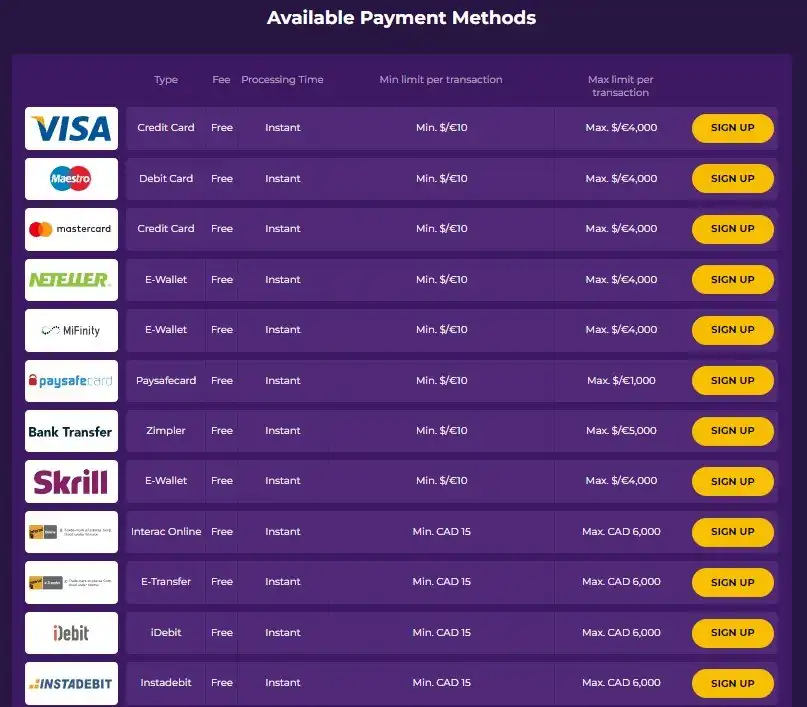This screenshot has width=807, height=707.
Task: Click the VISA logo
Action: (71, 128)
